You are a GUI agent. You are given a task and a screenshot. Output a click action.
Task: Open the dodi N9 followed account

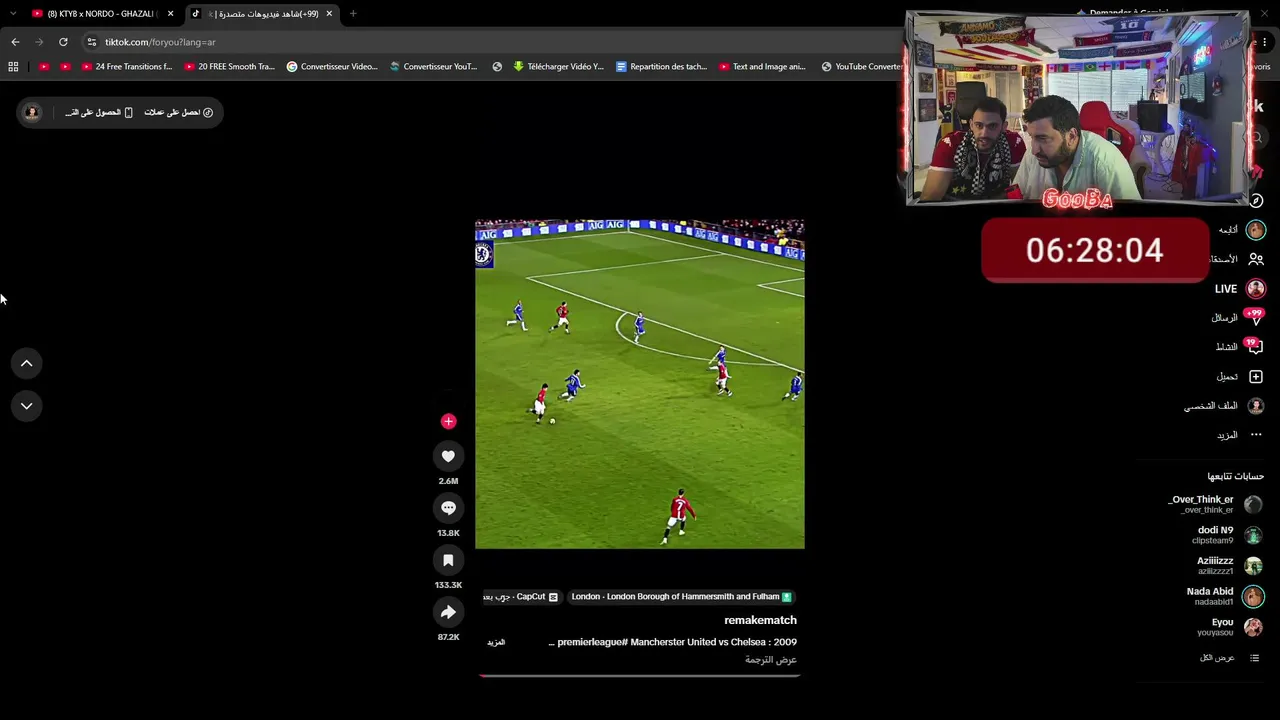click(1227, 535)
